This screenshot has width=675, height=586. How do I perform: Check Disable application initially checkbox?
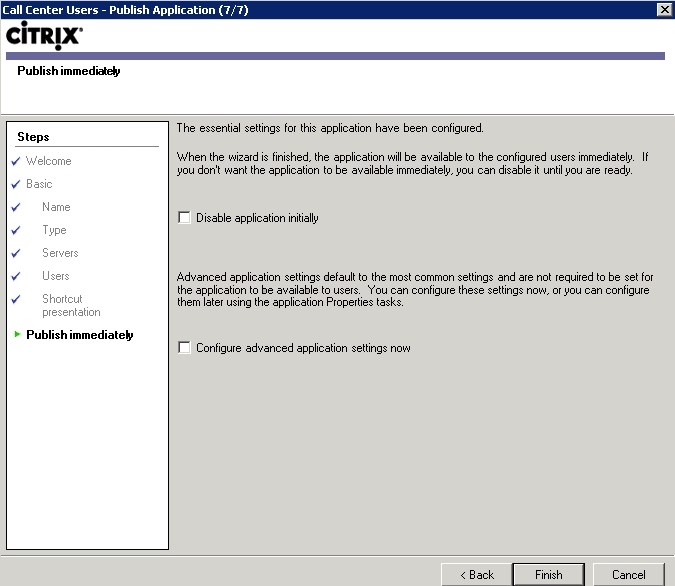tap(184, 217)
